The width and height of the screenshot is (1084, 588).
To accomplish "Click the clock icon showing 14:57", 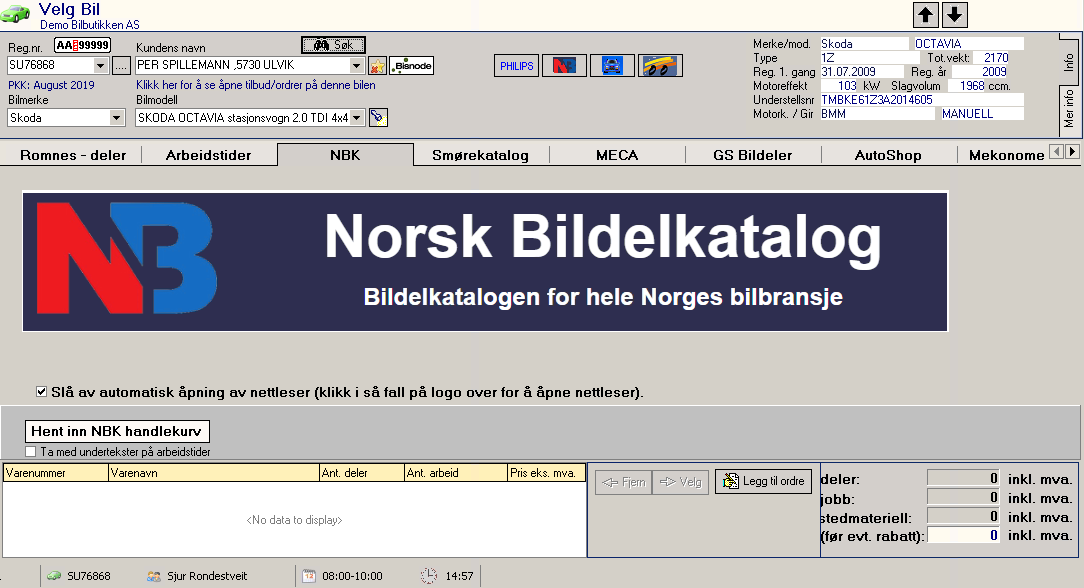I will [x=431, y=575].
